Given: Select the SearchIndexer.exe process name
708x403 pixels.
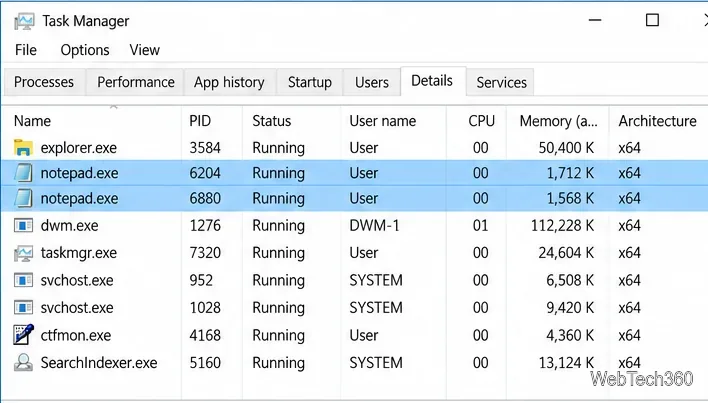Looking at the screenshot, I should (x=99, y=362).
